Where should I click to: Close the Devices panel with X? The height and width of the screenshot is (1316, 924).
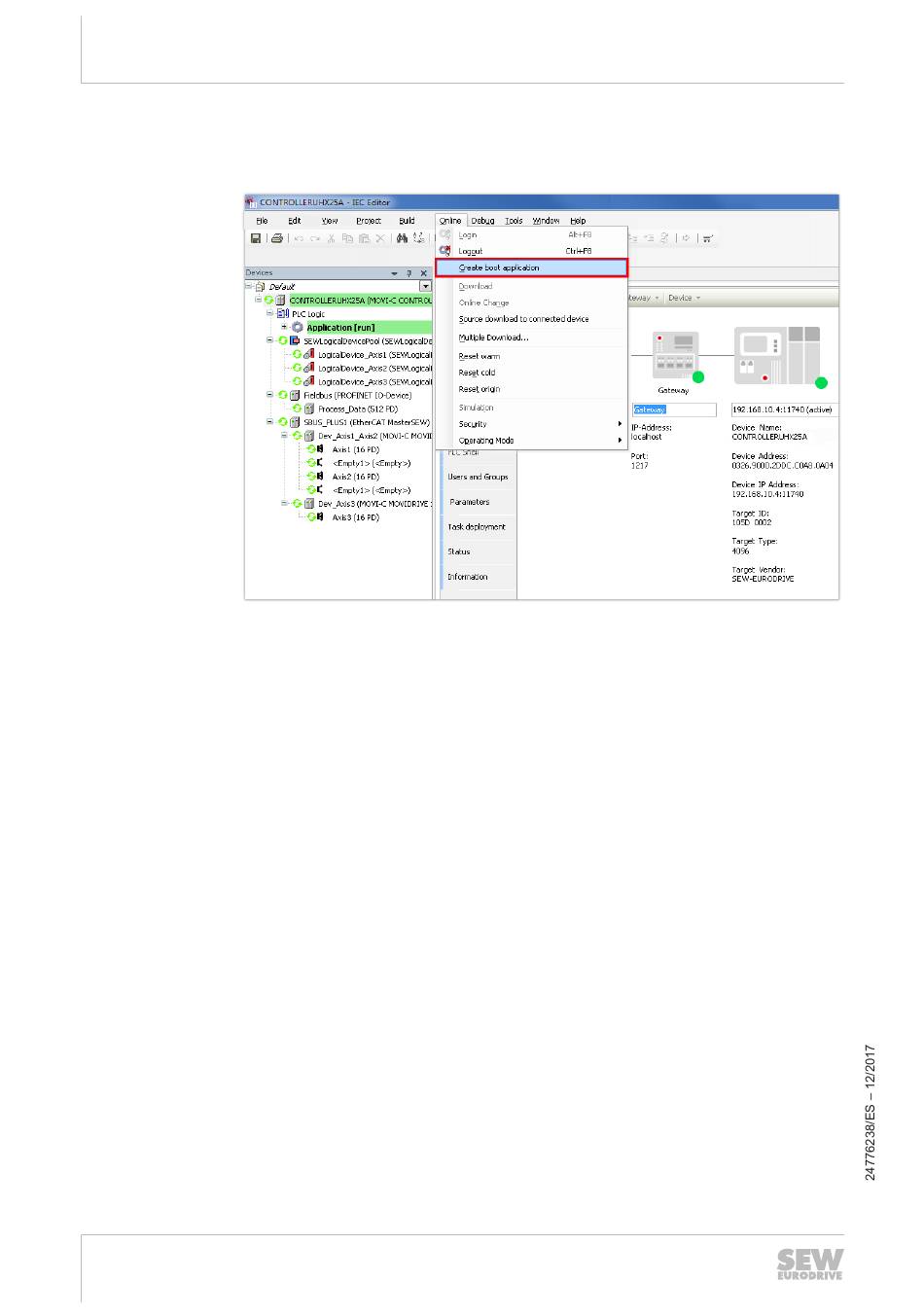tap(424, 273)
